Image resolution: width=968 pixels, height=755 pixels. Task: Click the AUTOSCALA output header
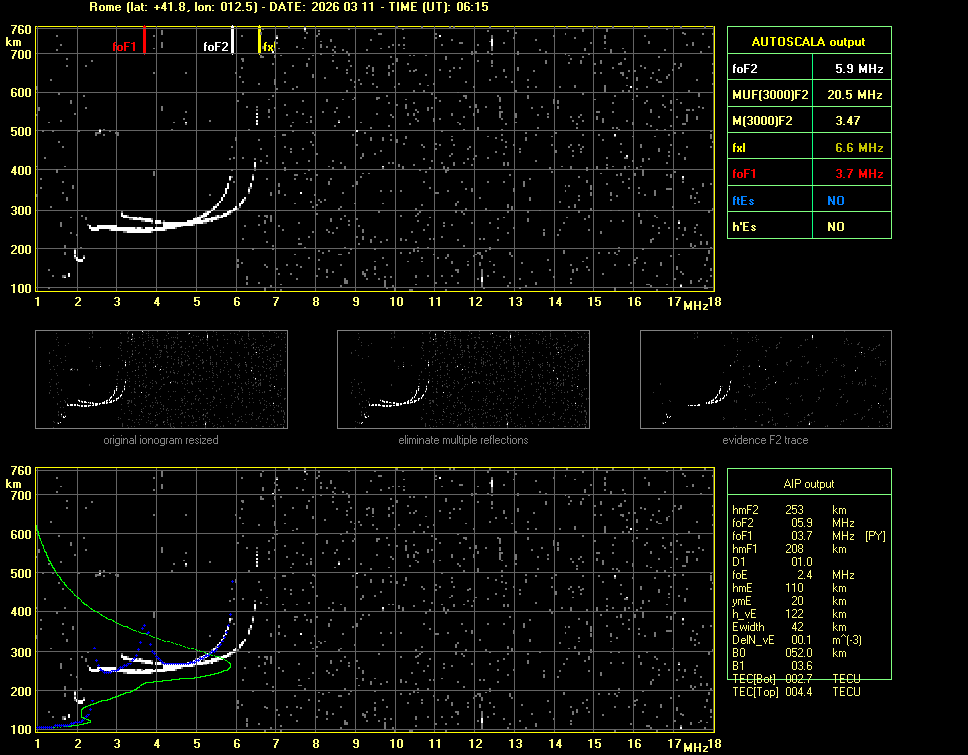click(x=808, y=42)
